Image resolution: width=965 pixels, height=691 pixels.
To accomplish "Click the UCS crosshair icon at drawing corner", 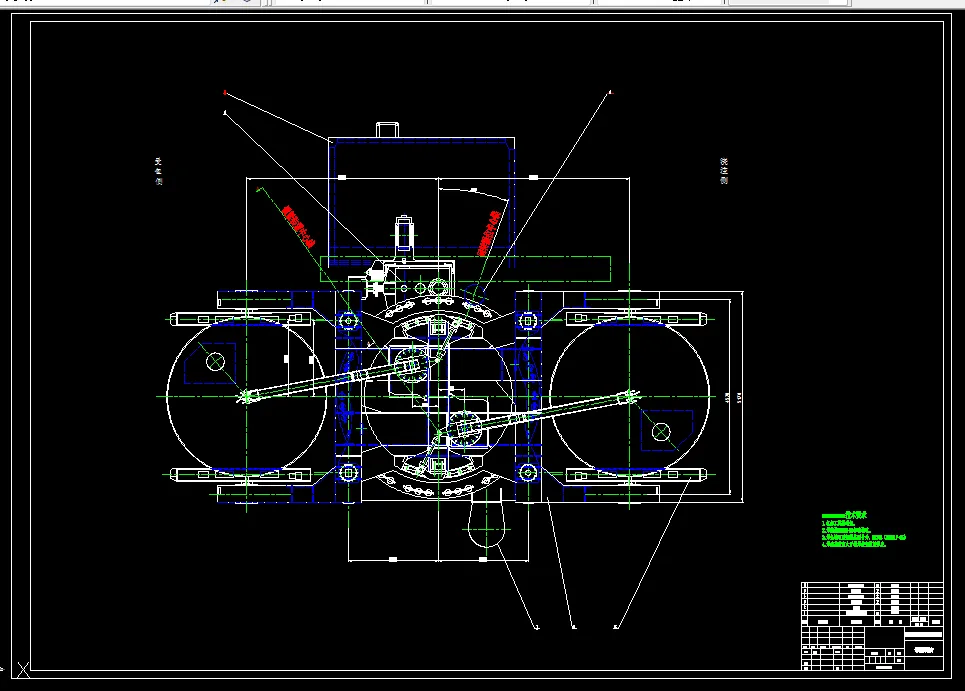I will [23, 669].
